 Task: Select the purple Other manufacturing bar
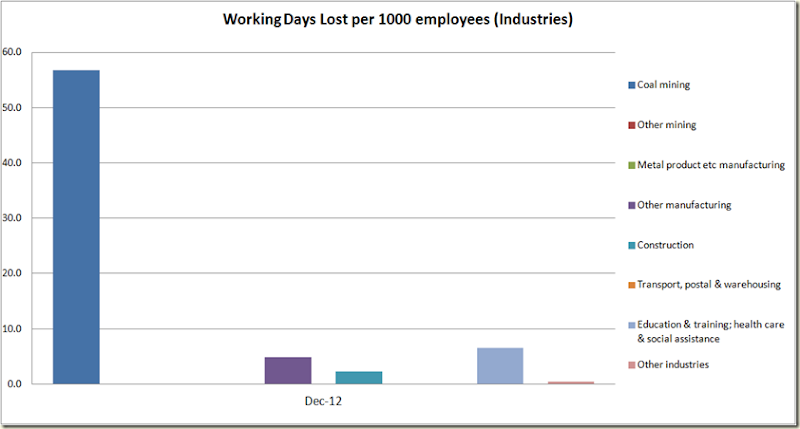(288, 370)
